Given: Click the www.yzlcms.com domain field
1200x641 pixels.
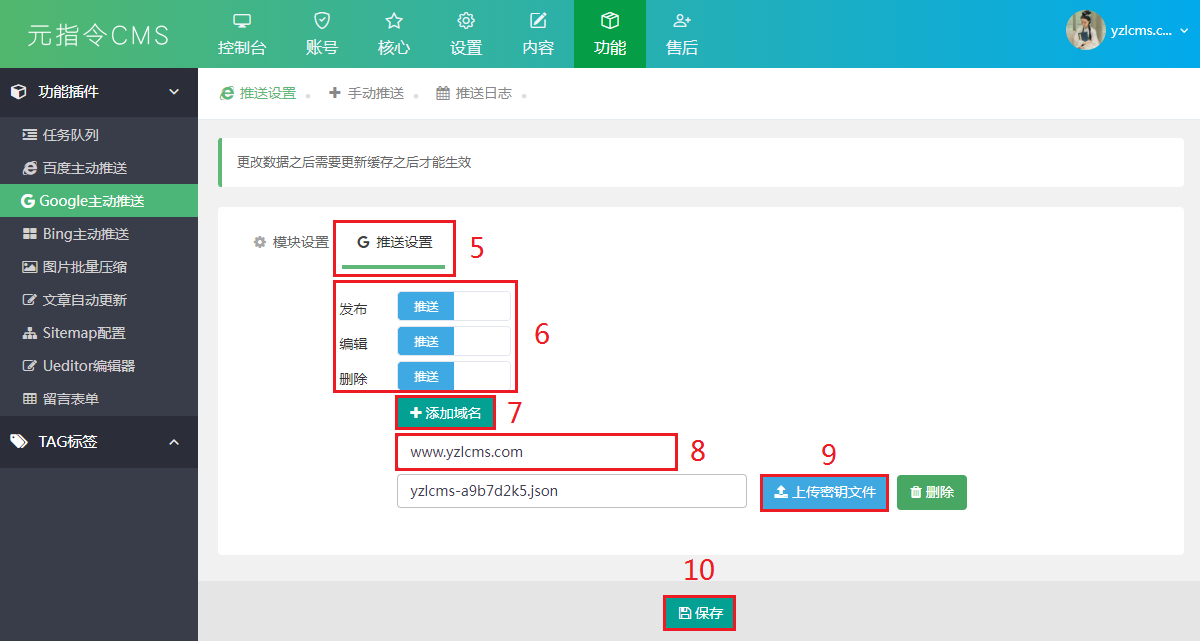Looking at the screenshot, I should (537, 452).
